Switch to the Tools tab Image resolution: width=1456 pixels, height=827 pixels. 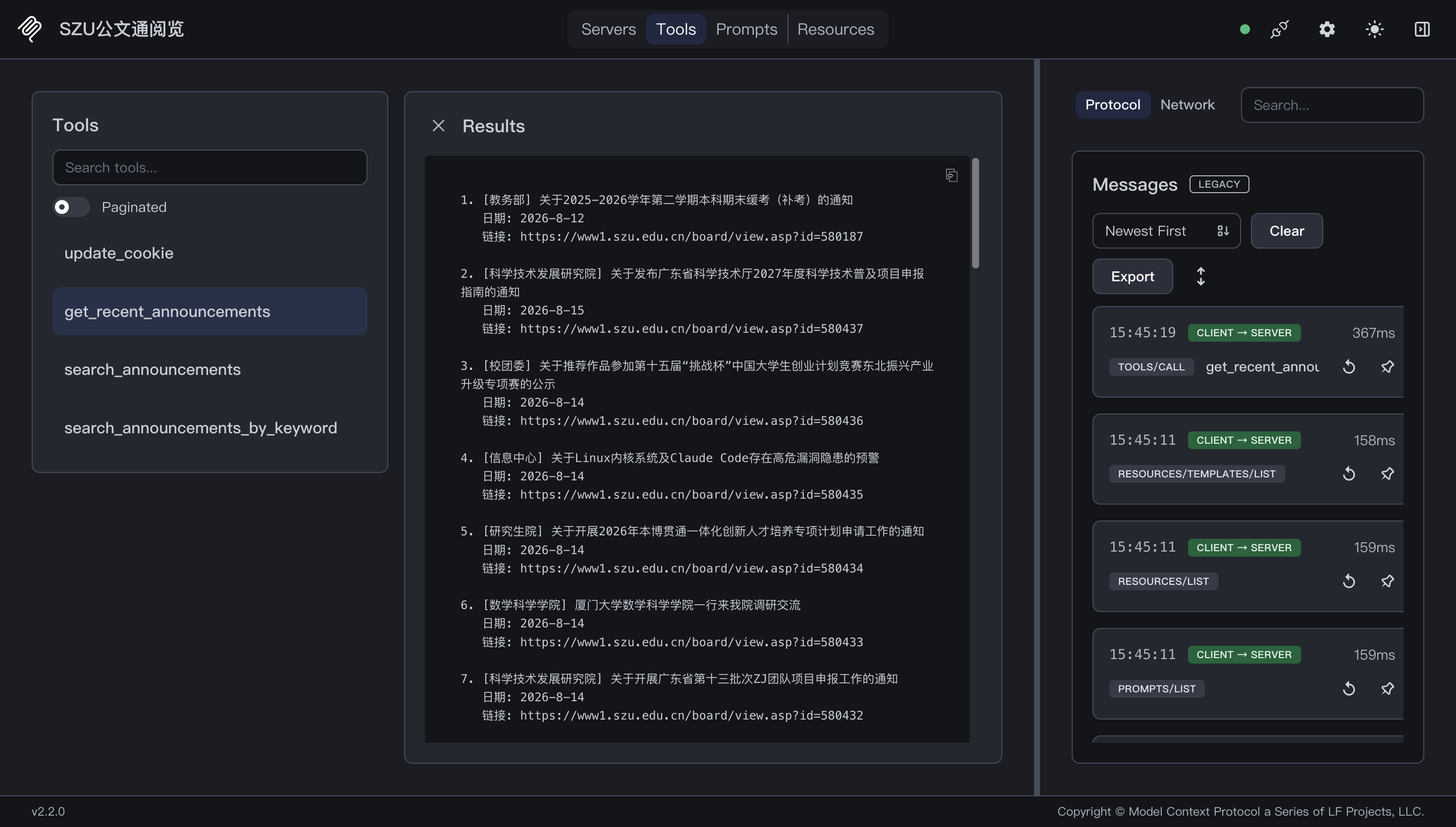[x=676, y=29]
